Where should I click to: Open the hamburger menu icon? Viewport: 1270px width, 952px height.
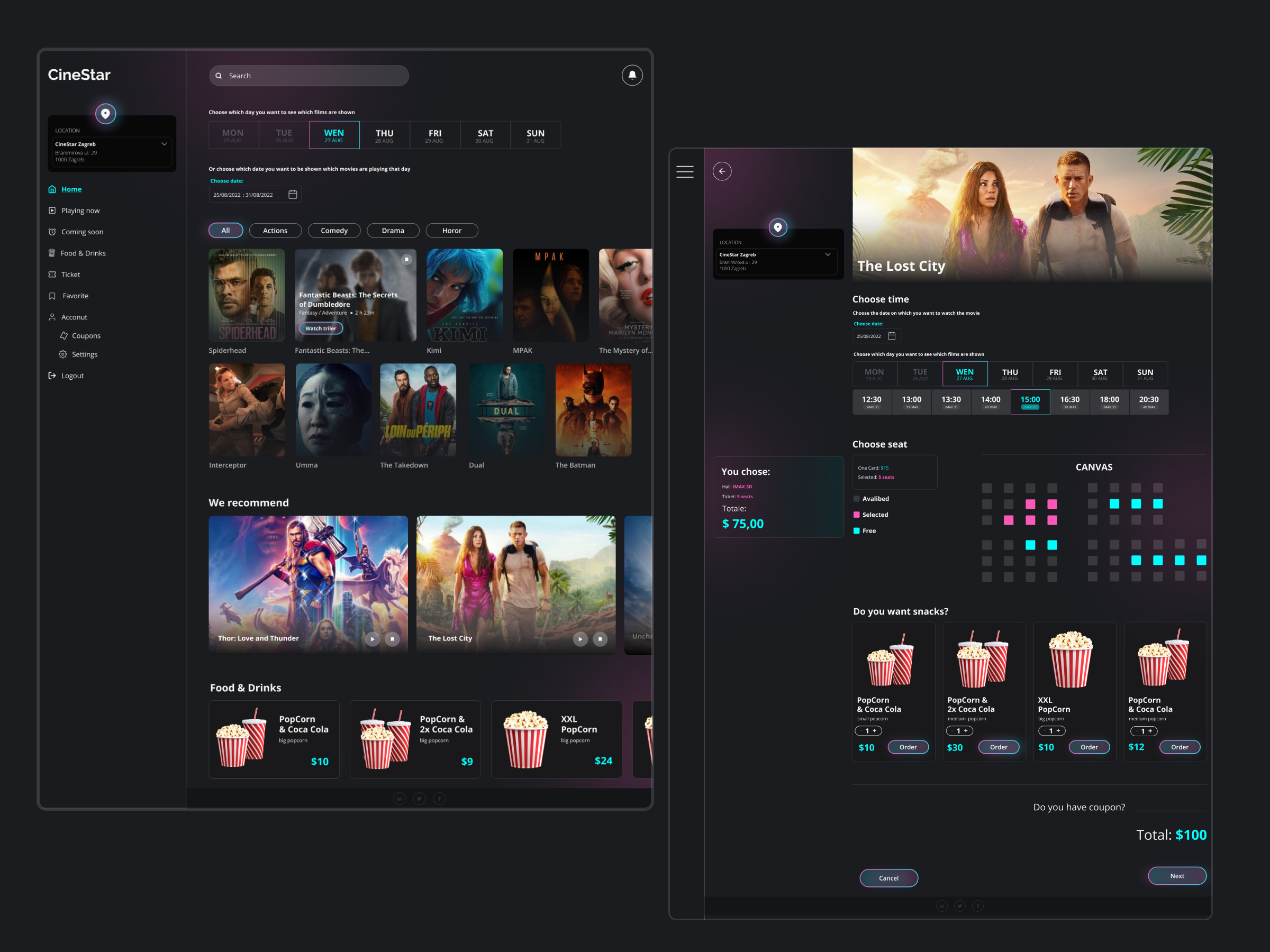pyautogui.click(x=684, y=171)
